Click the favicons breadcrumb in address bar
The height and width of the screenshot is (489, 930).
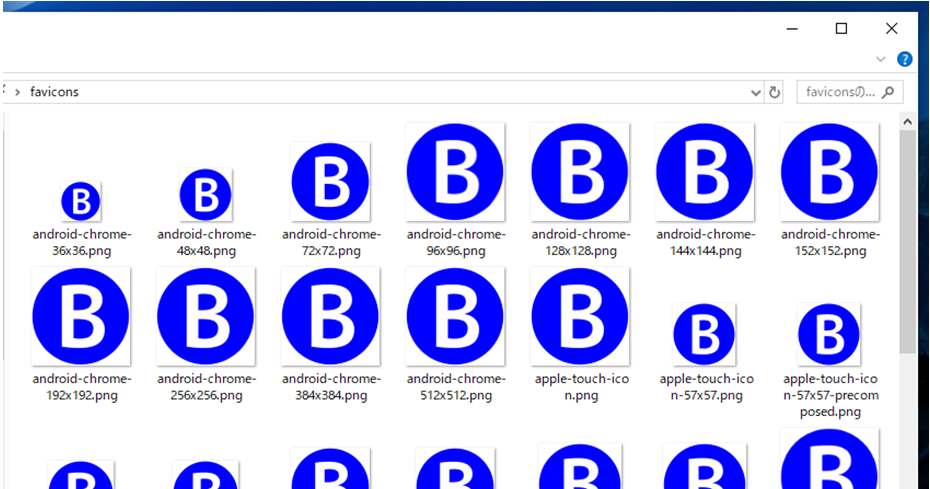point(55,92)
